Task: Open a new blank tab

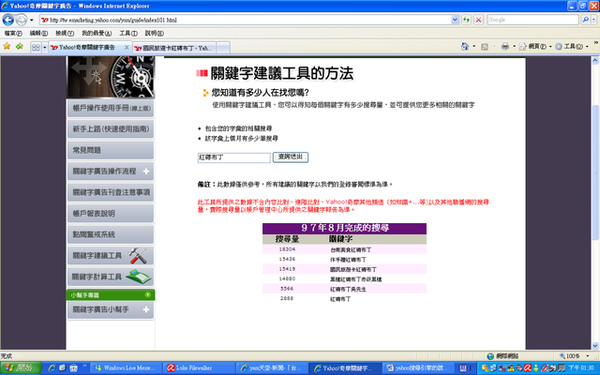Action: 223,48
